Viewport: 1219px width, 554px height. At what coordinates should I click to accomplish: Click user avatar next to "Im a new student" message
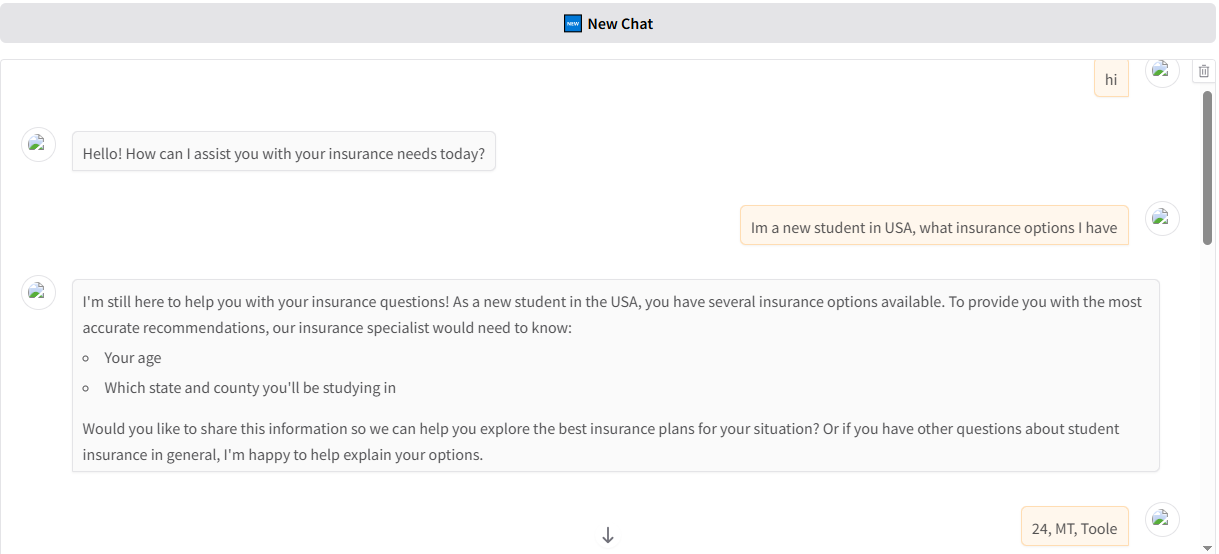tap(1162, 218)
